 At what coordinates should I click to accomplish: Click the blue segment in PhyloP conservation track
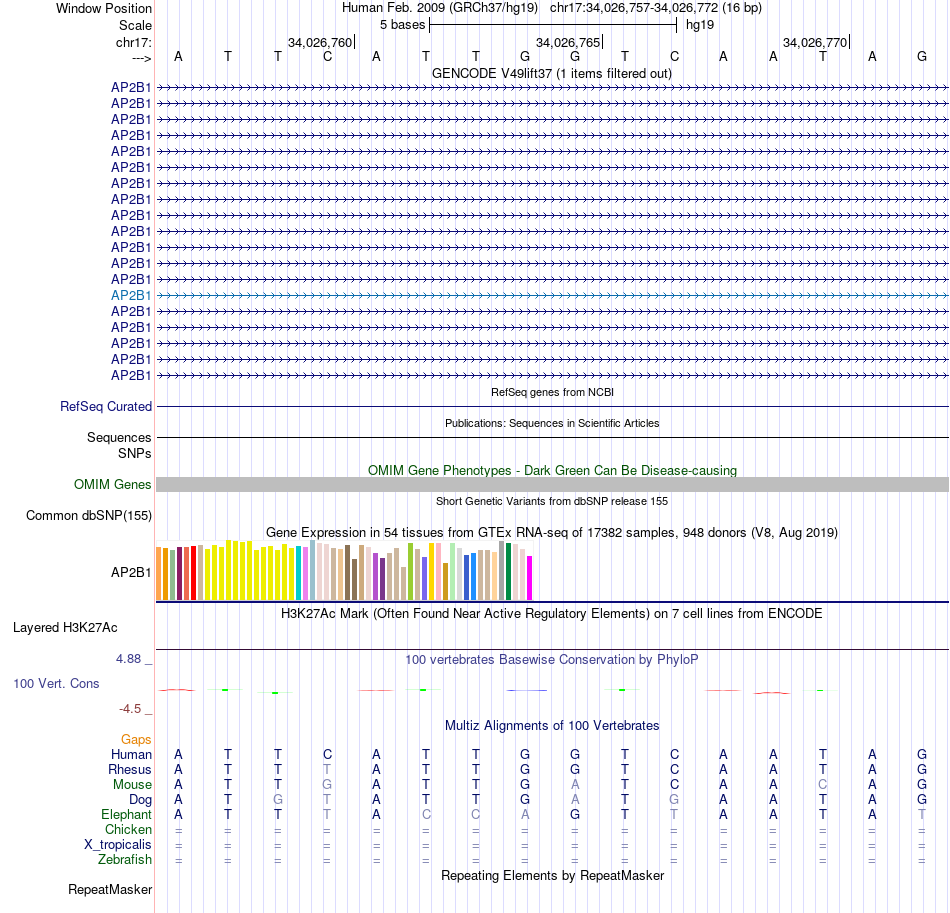tap(526, 690)
